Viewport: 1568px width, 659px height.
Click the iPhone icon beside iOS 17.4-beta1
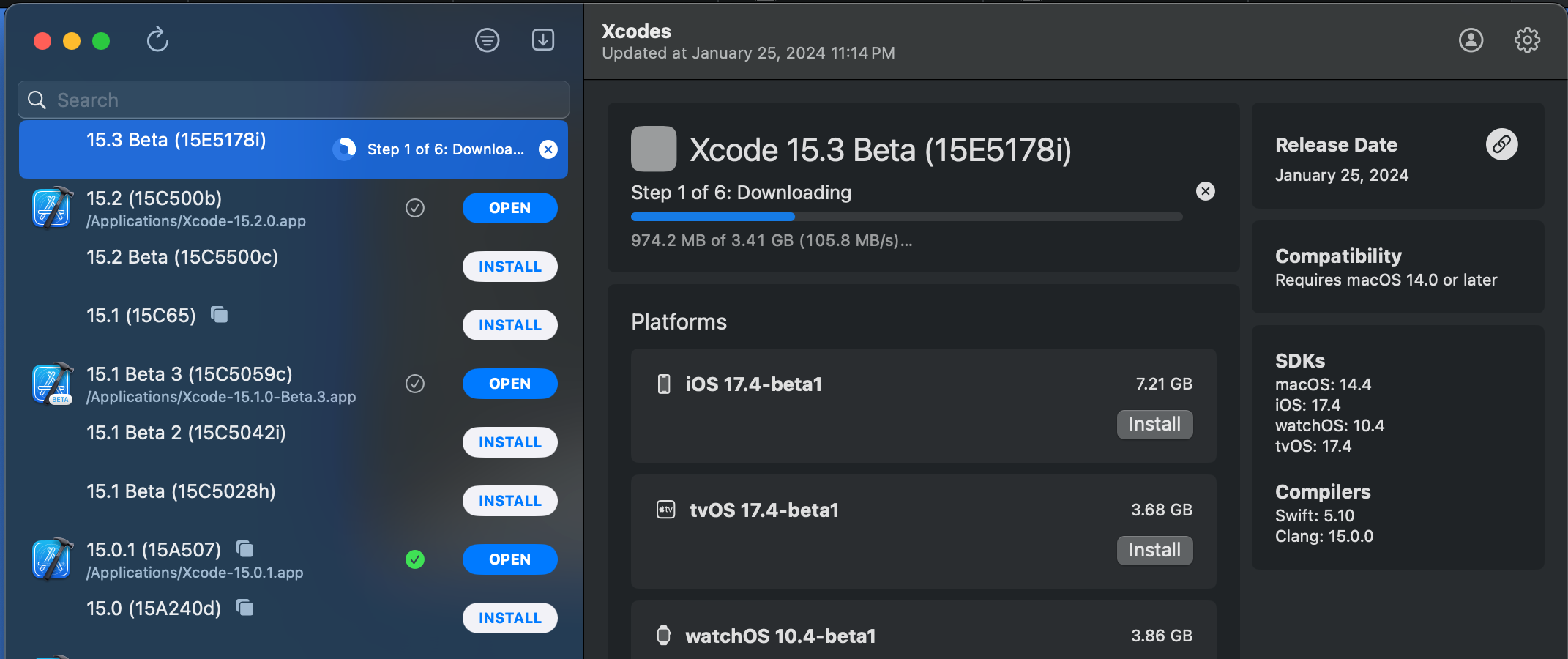coord(664,384)
